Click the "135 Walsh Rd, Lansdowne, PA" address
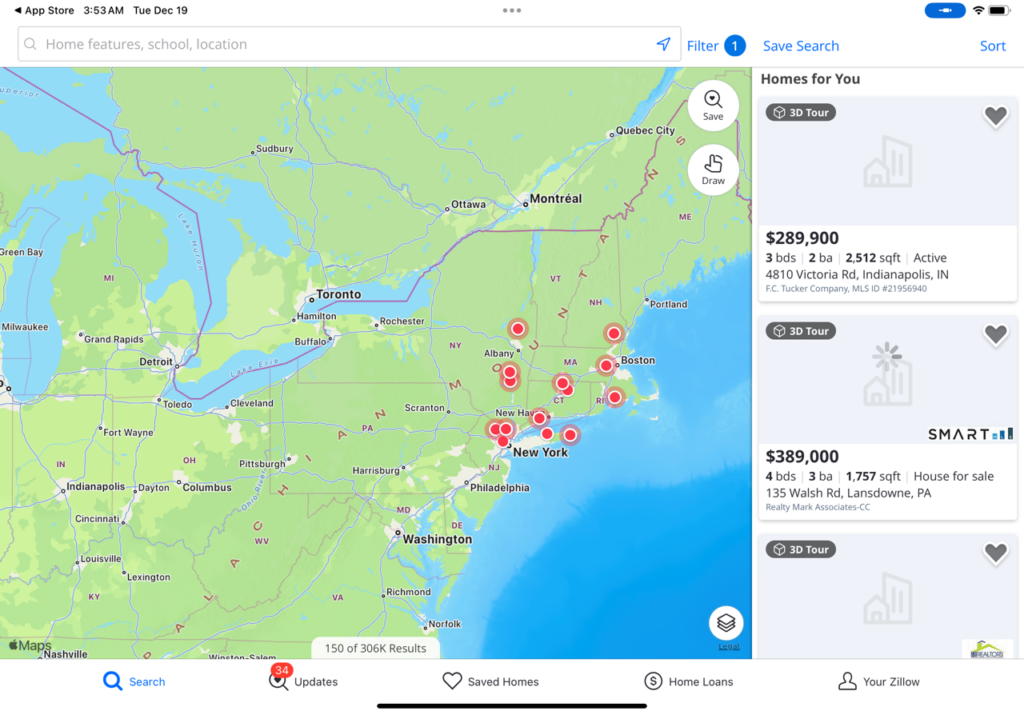Viewport: 1024px width, 715px height. tap(848, 493)
